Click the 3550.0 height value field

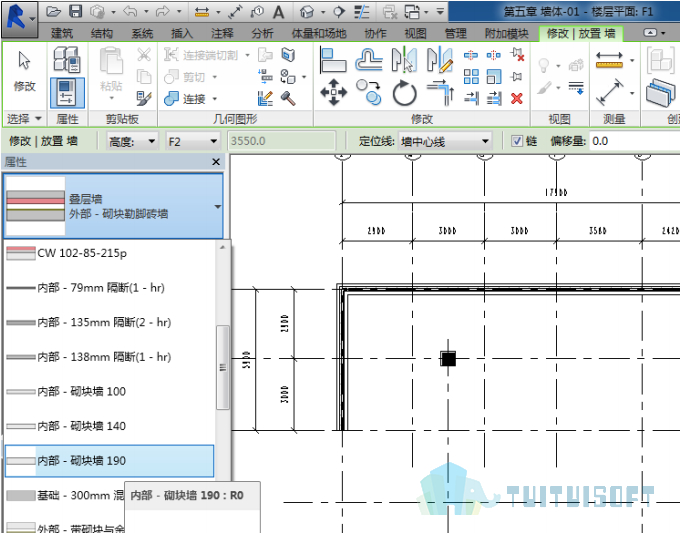pyautogui.click(x=281, y=141)
